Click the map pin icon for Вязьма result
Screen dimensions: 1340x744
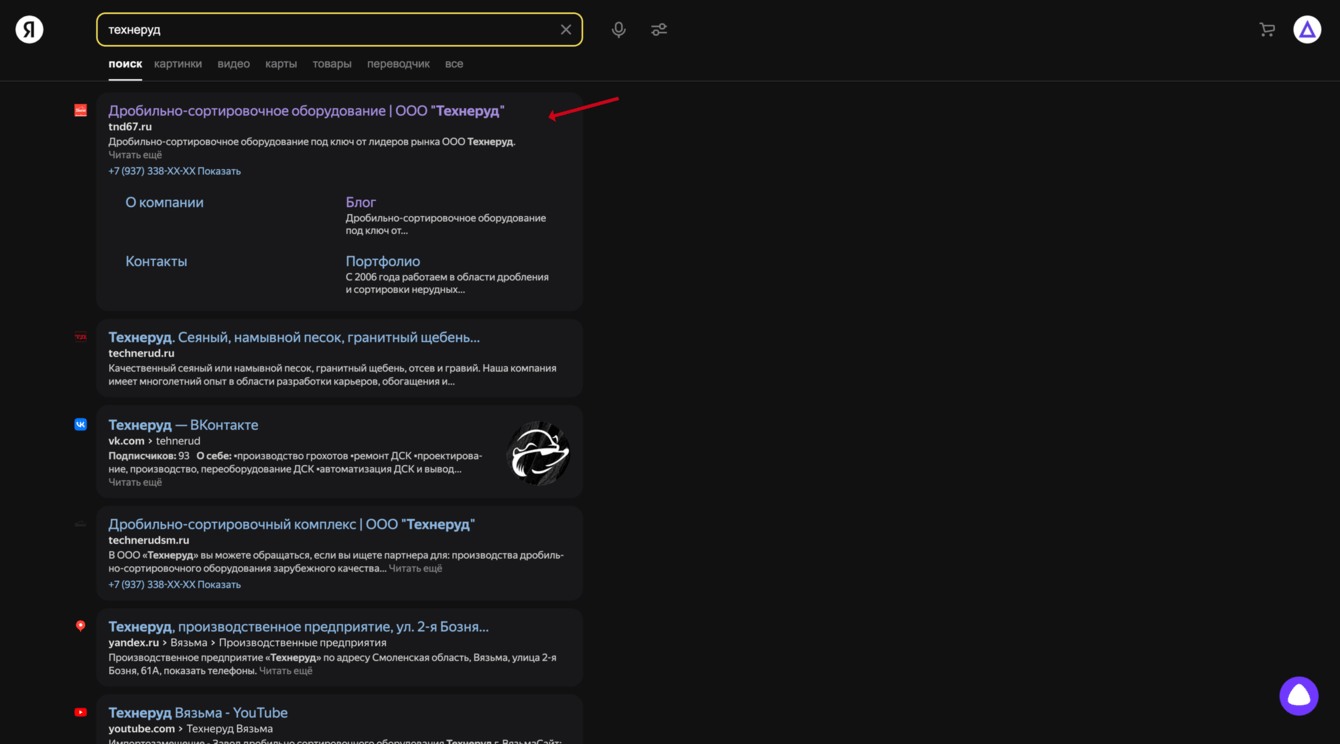tap(81, 626)
